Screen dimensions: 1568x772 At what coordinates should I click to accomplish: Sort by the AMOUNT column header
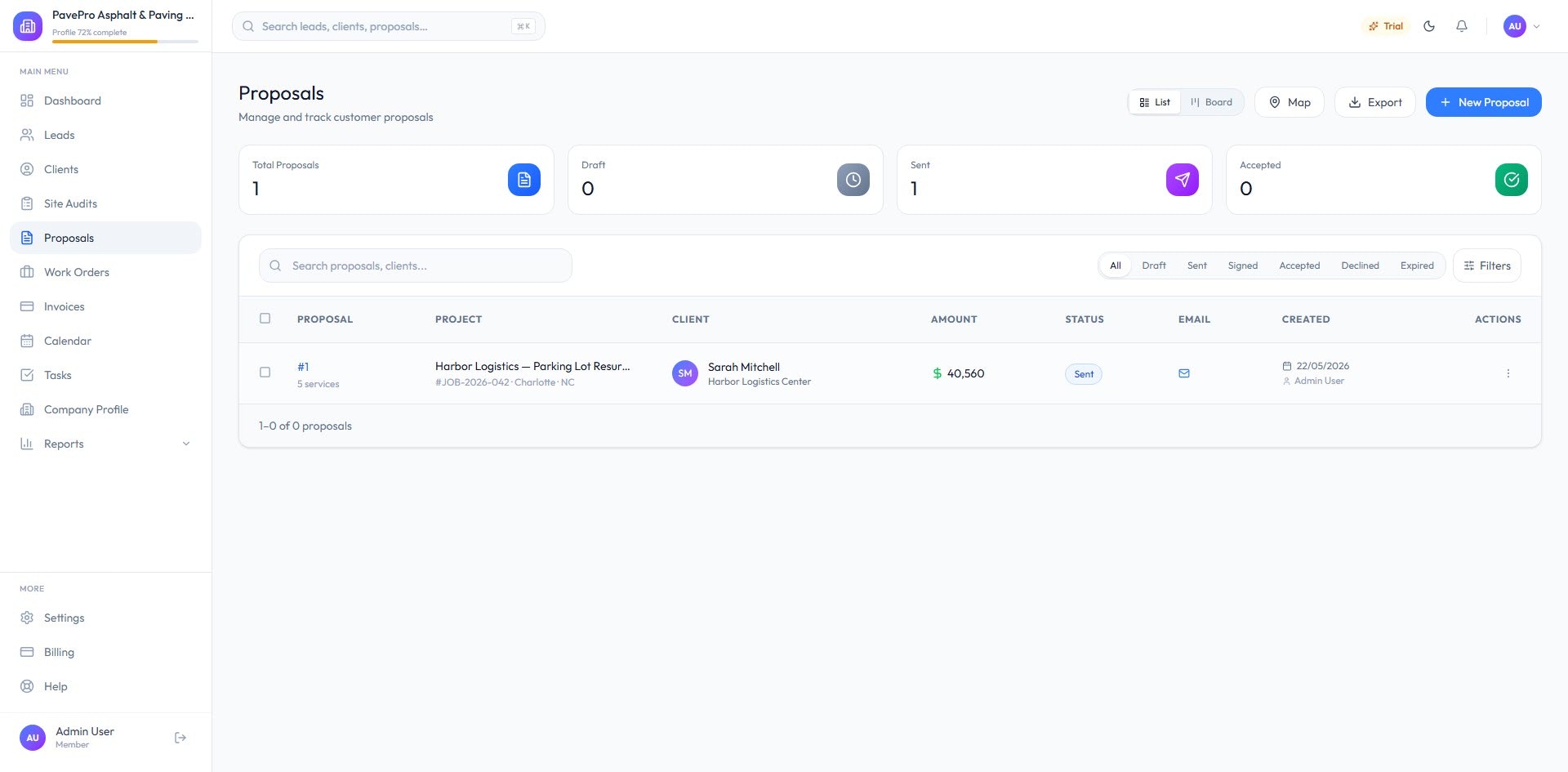point(954,319)
